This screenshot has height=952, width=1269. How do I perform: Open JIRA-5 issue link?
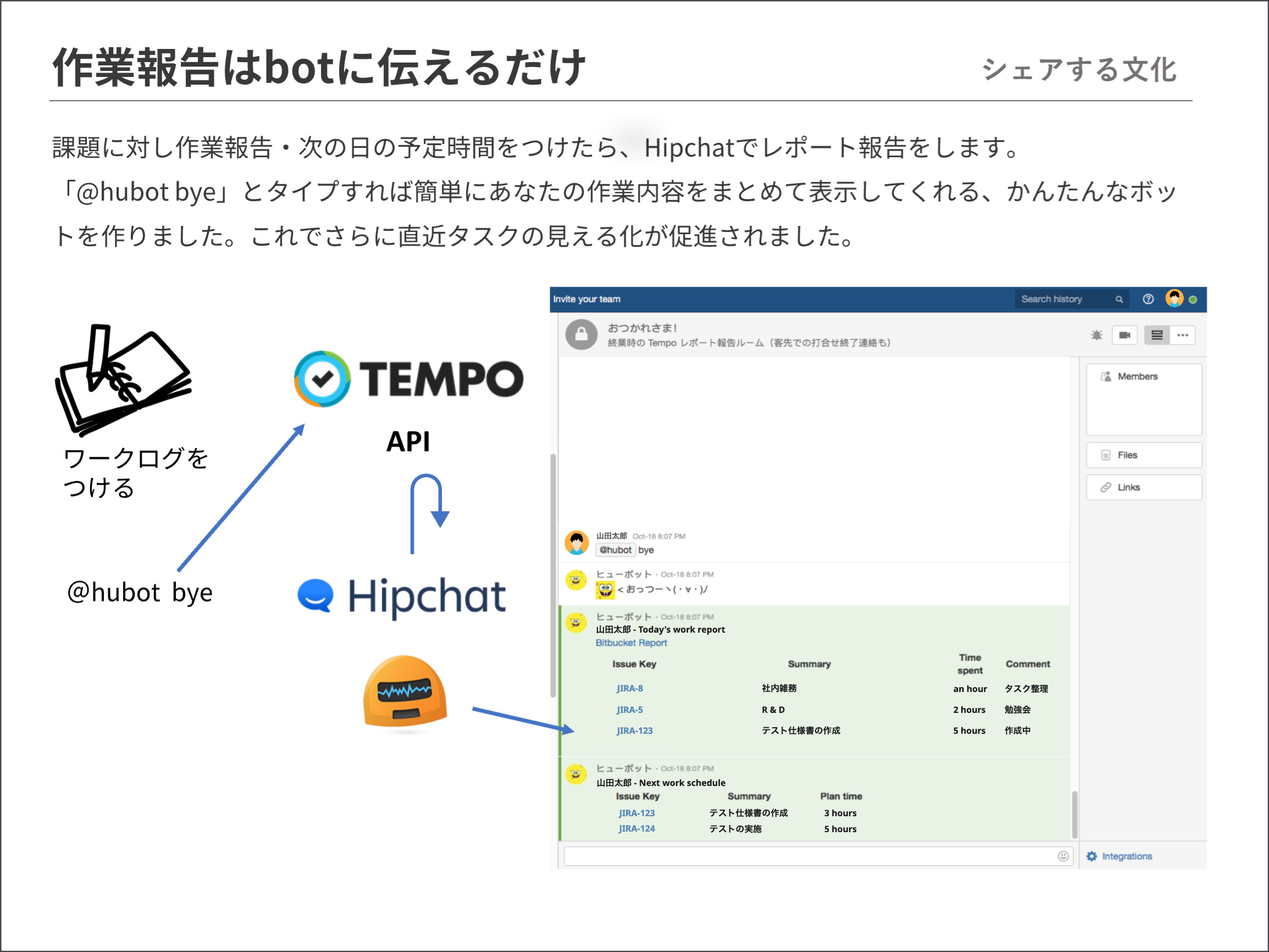[629, 710]
